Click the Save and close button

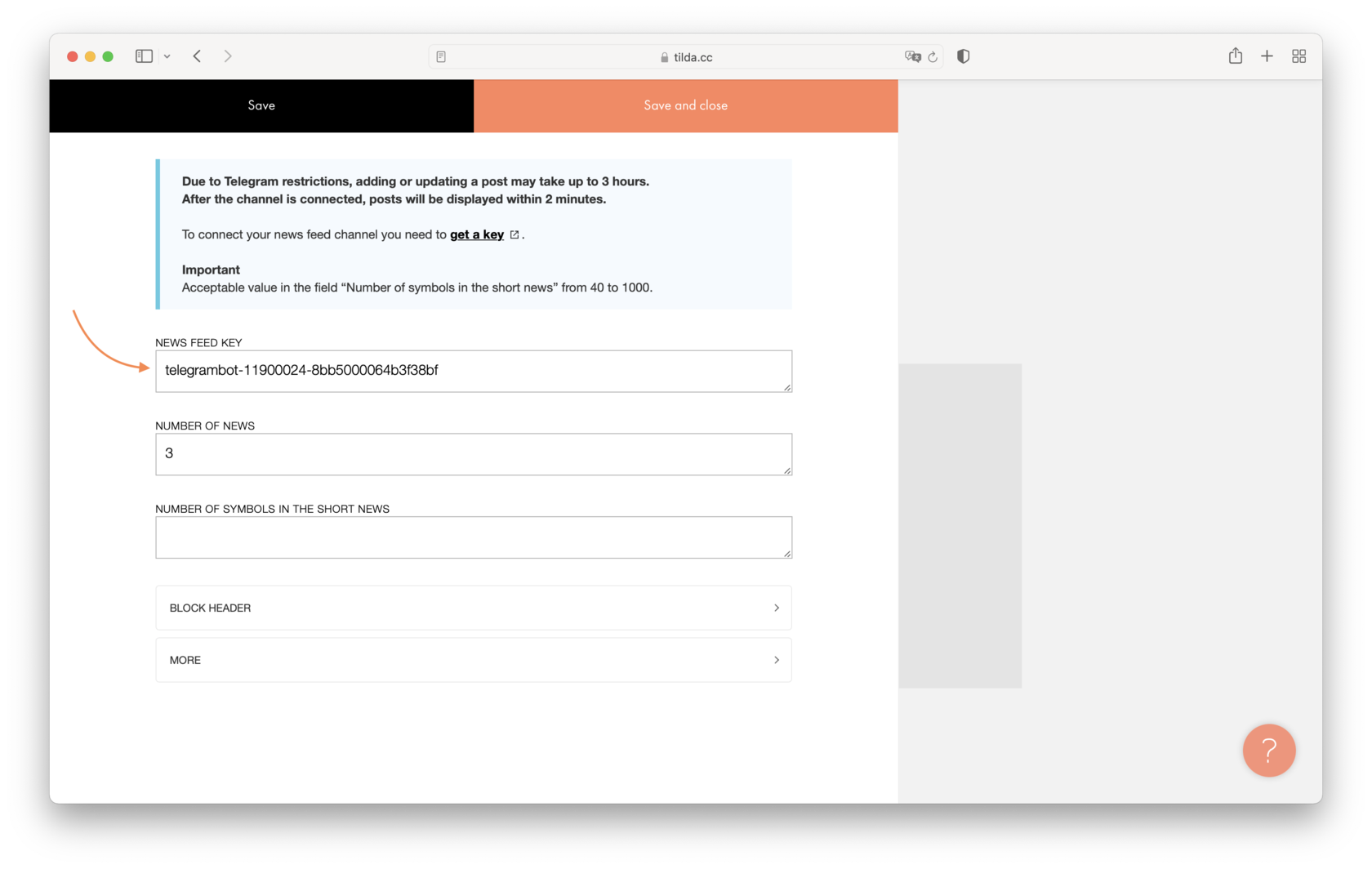(x=685, y=105)
